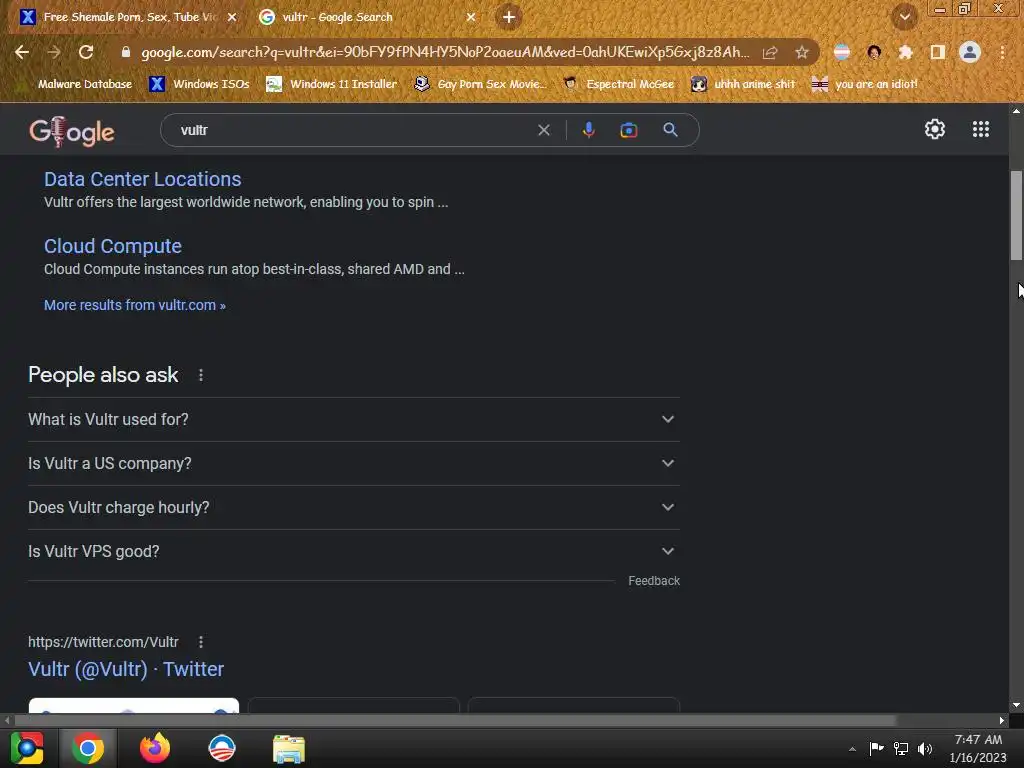
Task: Select the vultr - Google Search tab
Action: coord(368,17)
